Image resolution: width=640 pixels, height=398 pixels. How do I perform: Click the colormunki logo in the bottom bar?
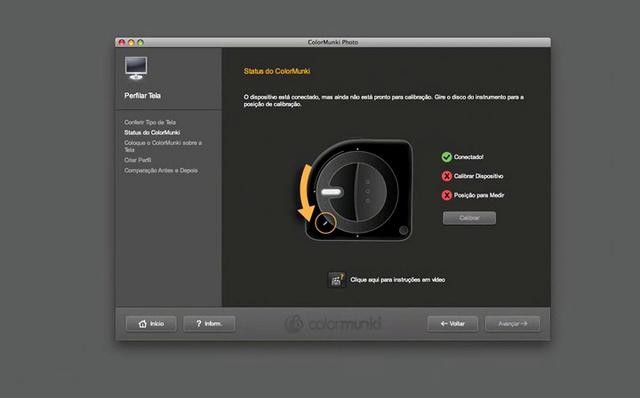point(333,324)
